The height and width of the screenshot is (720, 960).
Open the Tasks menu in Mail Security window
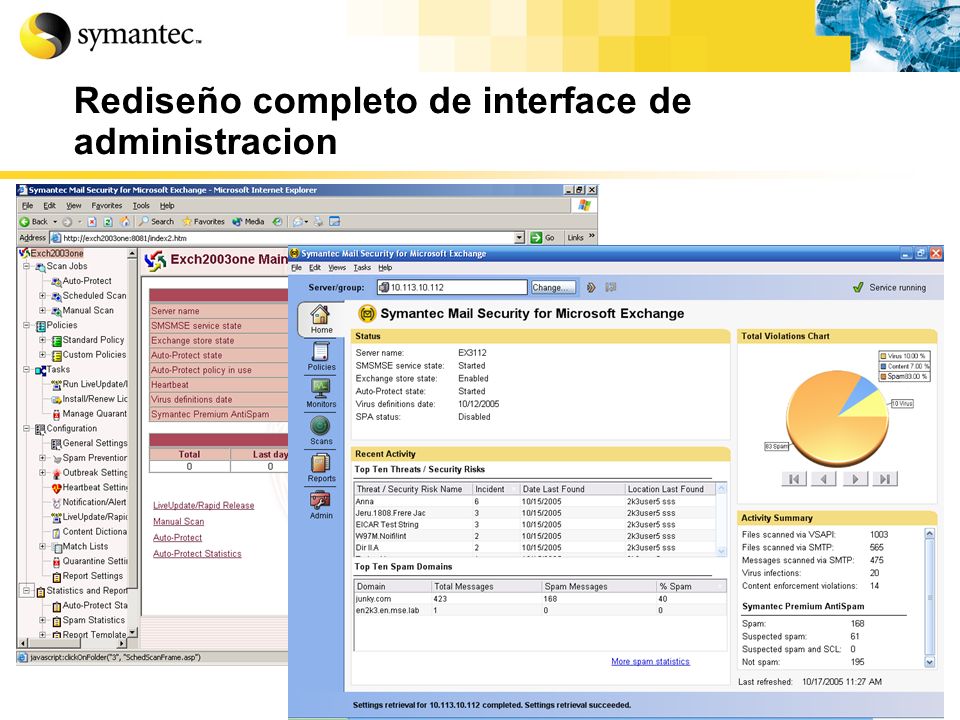pos(362,268)
